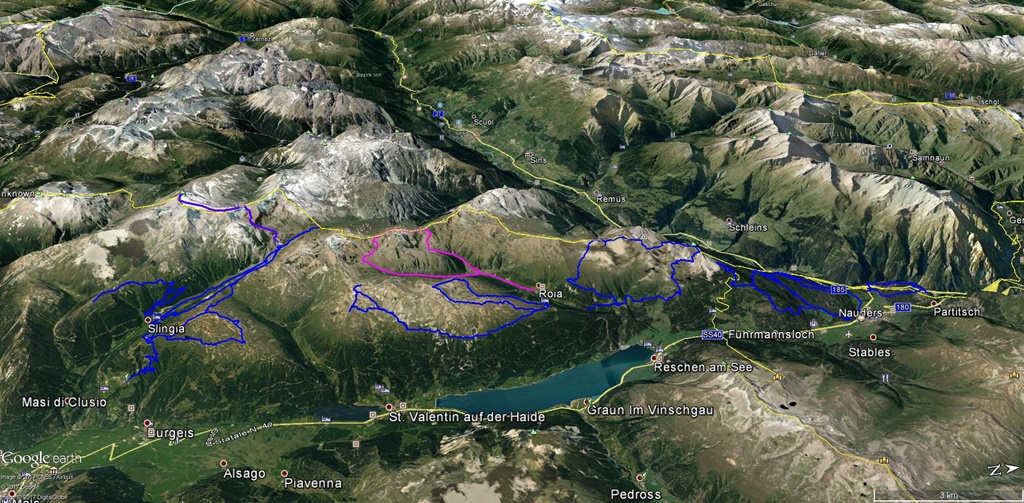Image resolution: width=1024 pixels, height=503 pixels.
Task: Select the SS40 road shield
Action: click(x=711, y=335)
